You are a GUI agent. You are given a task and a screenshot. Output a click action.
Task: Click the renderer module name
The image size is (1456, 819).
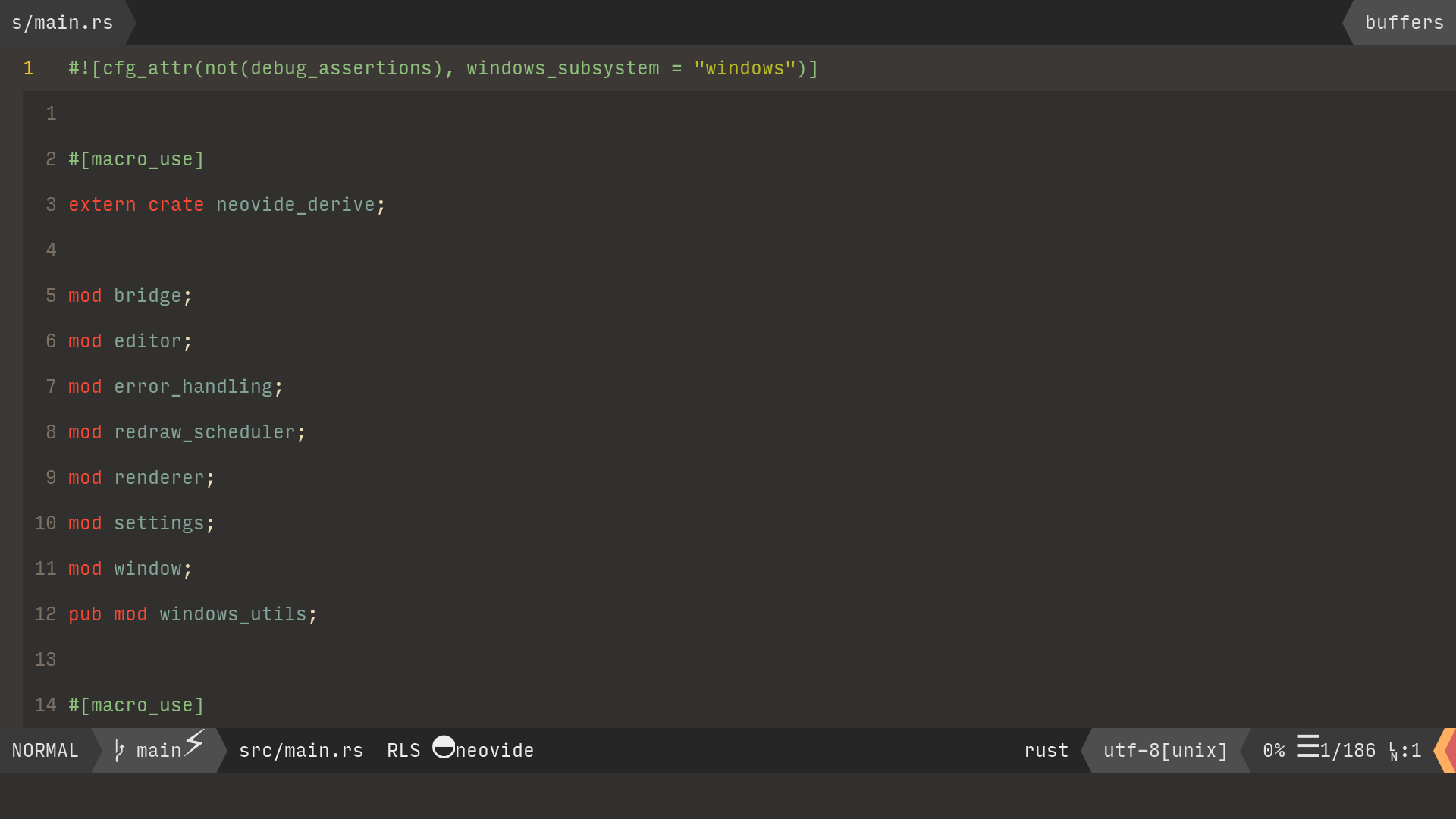click(x=159, y=478)
